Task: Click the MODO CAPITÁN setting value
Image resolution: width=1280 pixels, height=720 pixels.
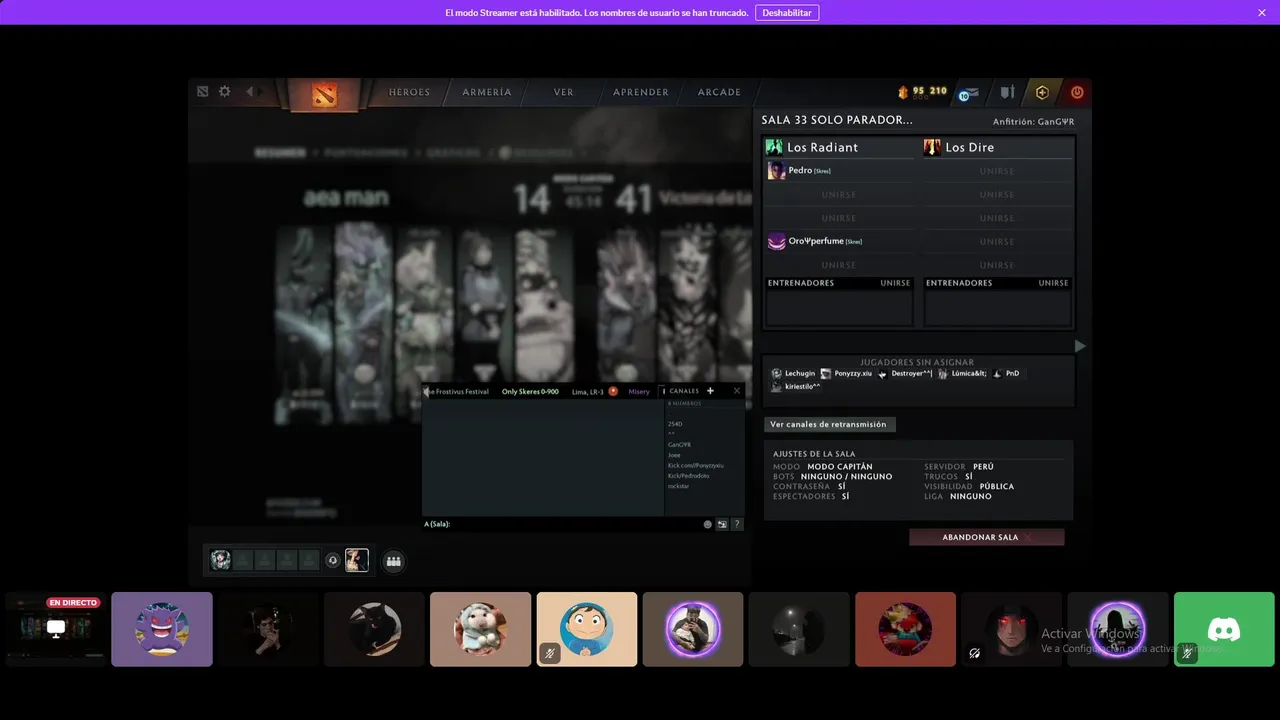Action: (x=840, y=467)
